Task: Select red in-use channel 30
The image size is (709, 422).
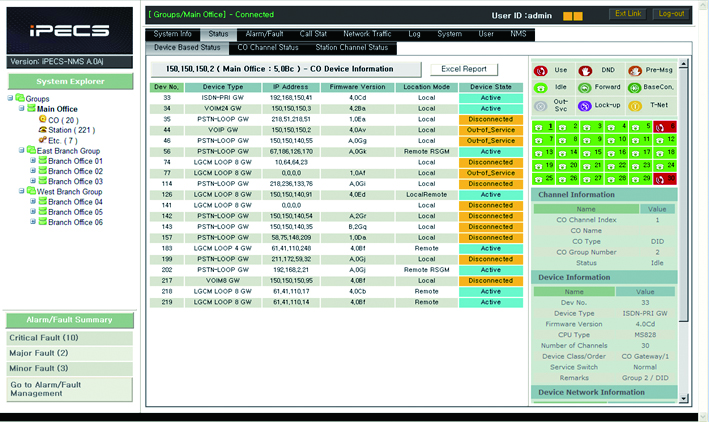Action: (665, 179)
